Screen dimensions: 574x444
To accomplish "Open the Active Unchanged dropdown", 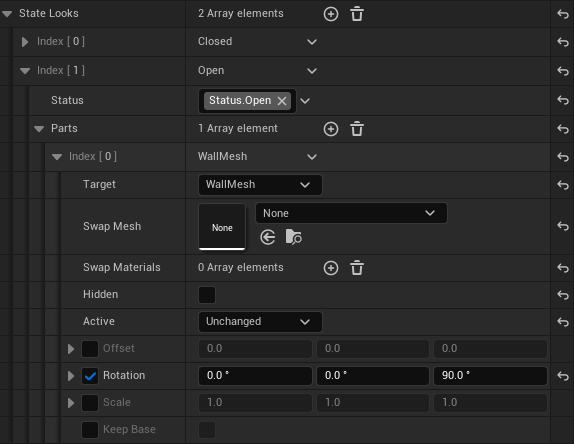I will pyautogui.click(x=260, y=322).
